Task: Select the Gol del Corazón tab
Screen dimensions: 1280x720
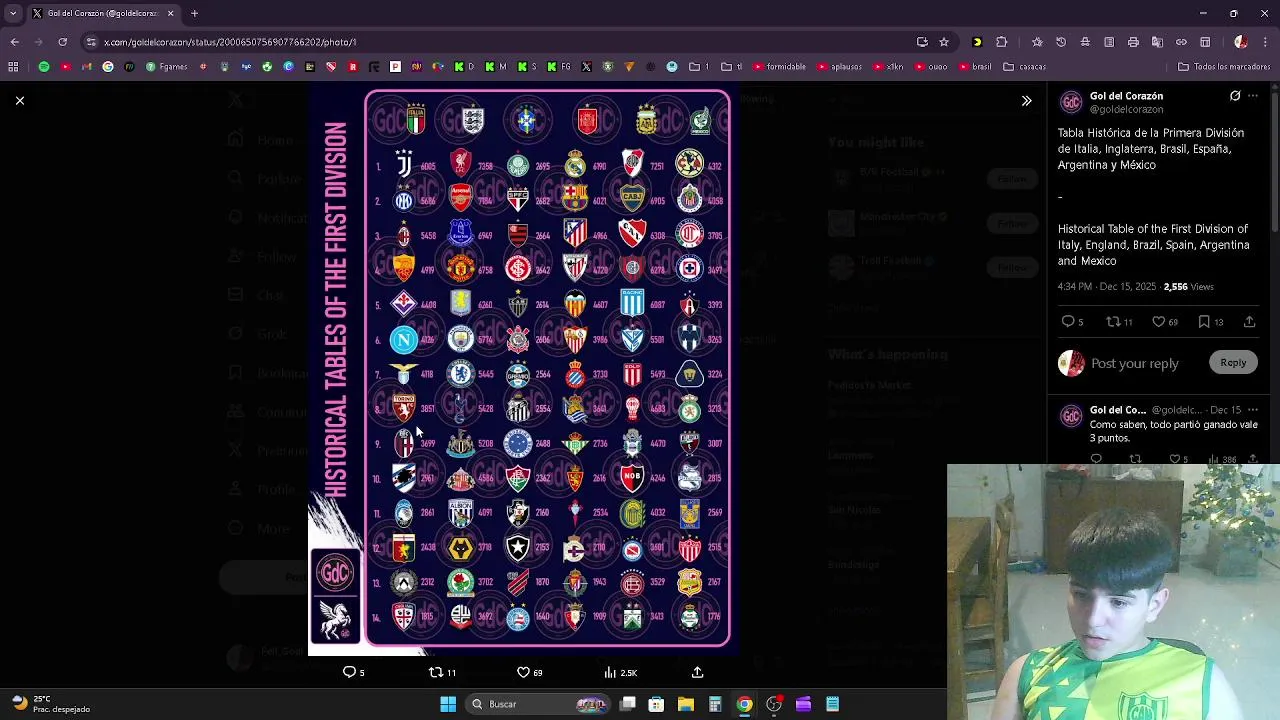Action: pos(102,13)
